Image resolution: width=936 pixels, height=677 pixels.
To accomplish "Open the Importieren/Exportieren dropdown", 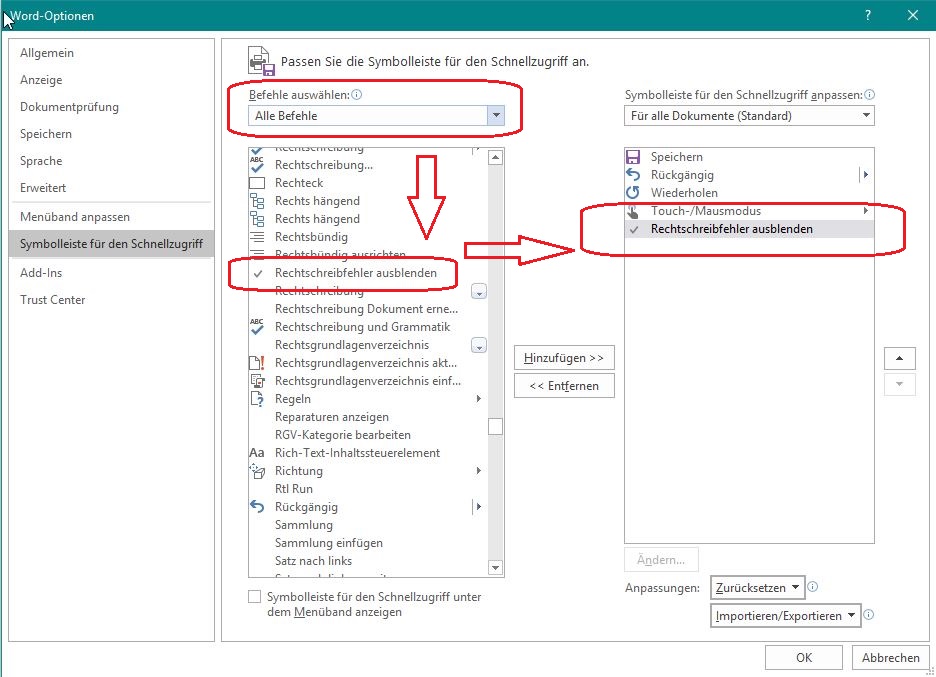I will [x=785, y=616].
